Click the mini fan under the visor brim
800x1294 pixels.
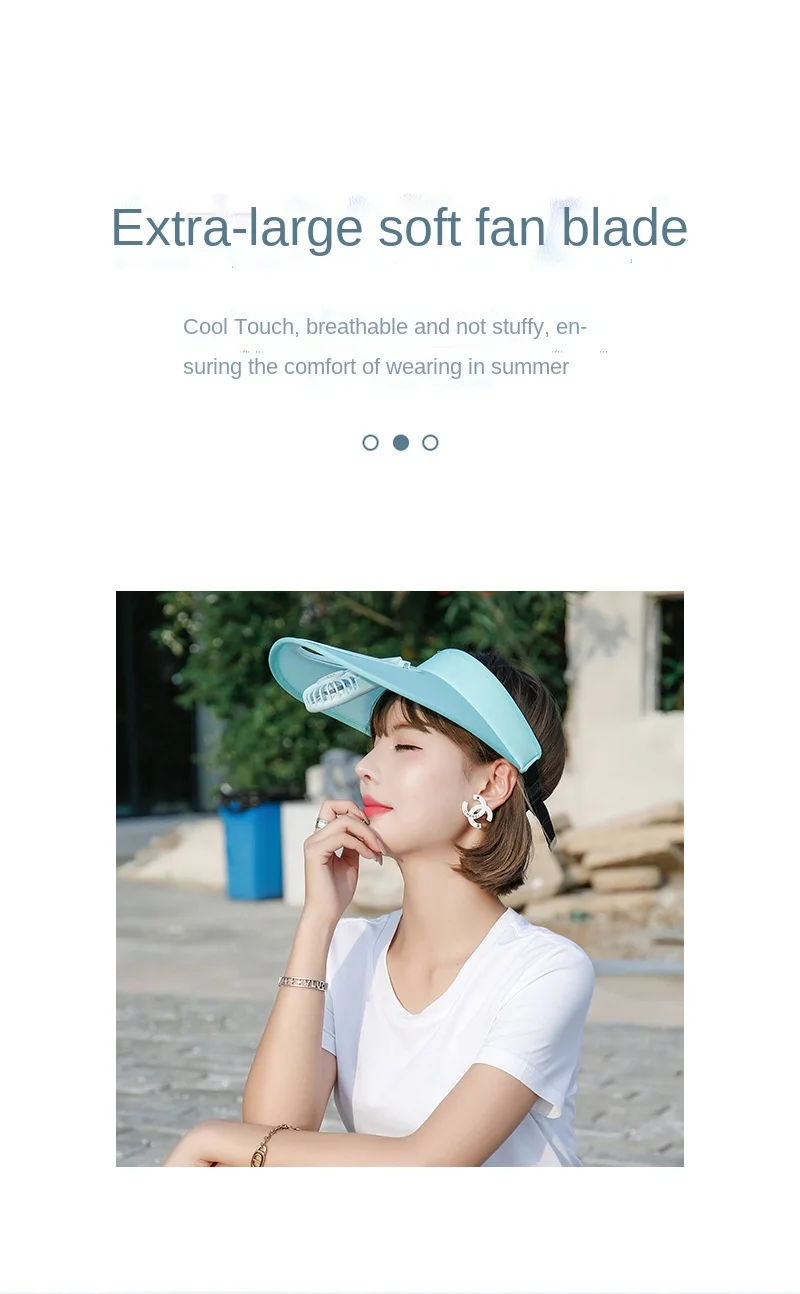(x=337, y=691)
